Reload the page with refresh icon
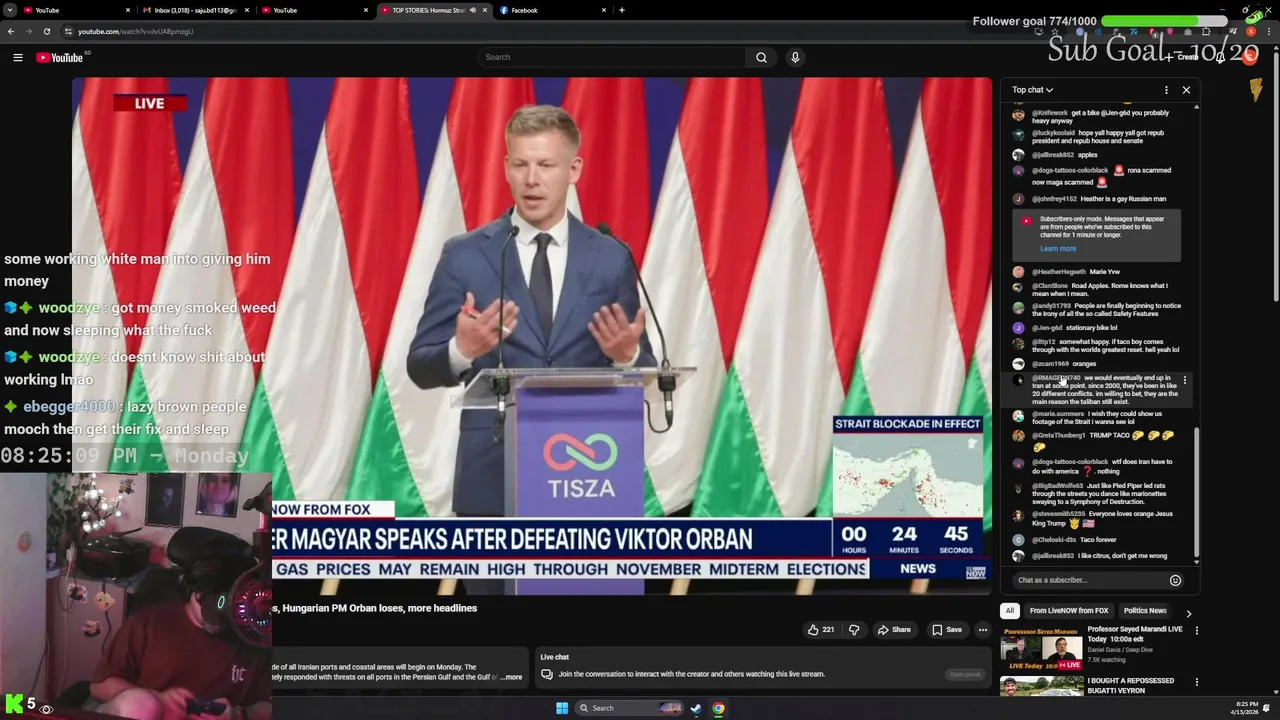Viewport: 1280px width, 720px height. tap(46, 31)
